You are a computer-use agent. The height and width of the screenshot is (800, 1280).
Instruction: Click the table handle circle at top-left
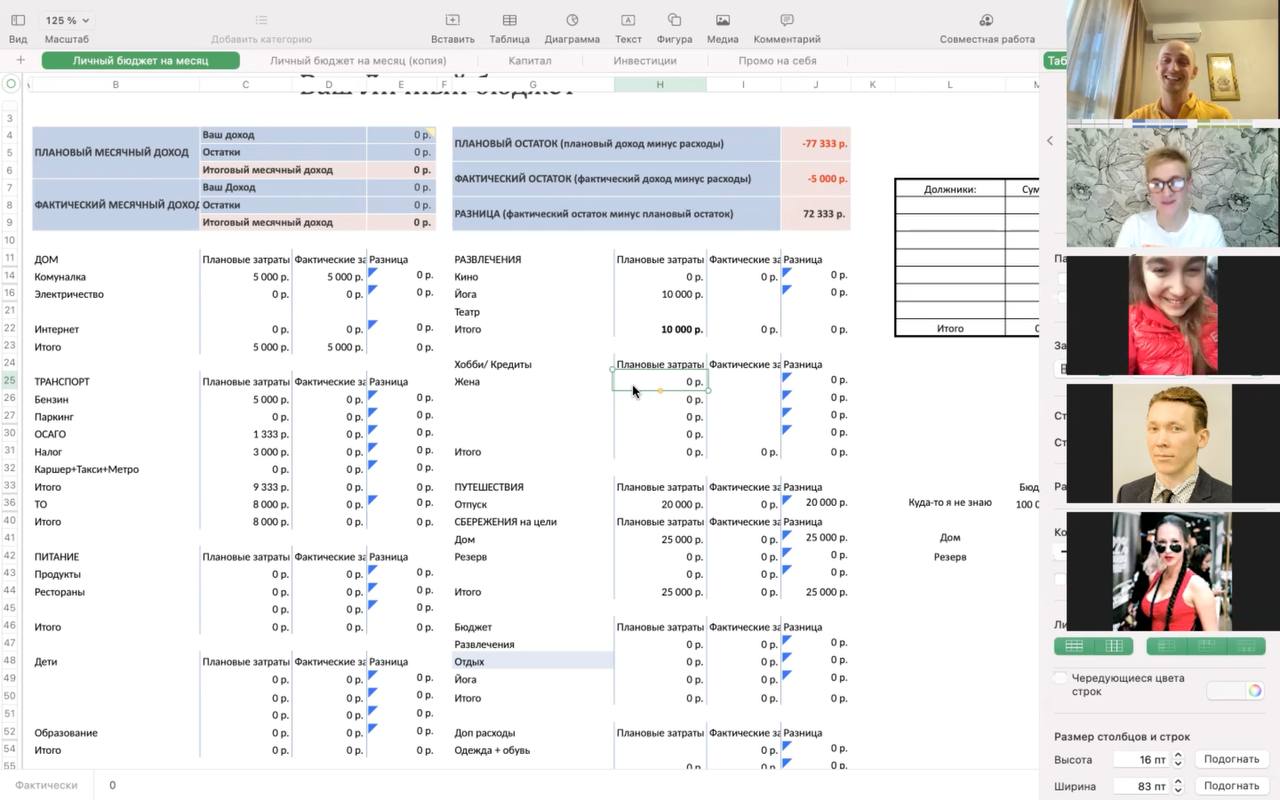click(11, 84)
